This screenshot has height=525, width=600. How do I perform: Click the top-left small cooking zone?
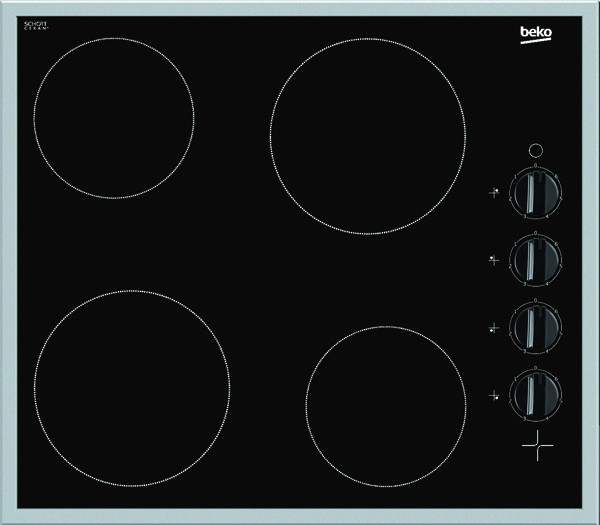click(112, 117)
